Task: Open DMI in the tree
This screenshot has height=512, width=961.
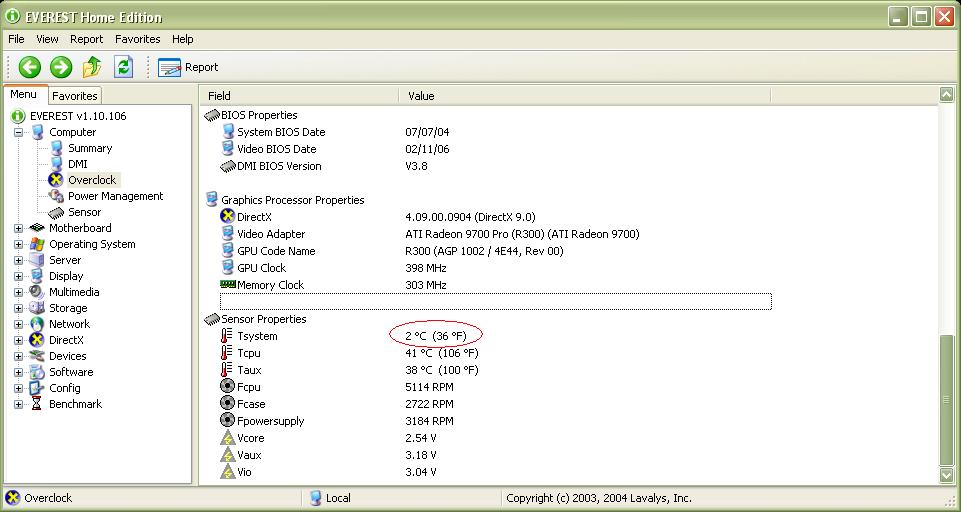Action: pos(77,164)
